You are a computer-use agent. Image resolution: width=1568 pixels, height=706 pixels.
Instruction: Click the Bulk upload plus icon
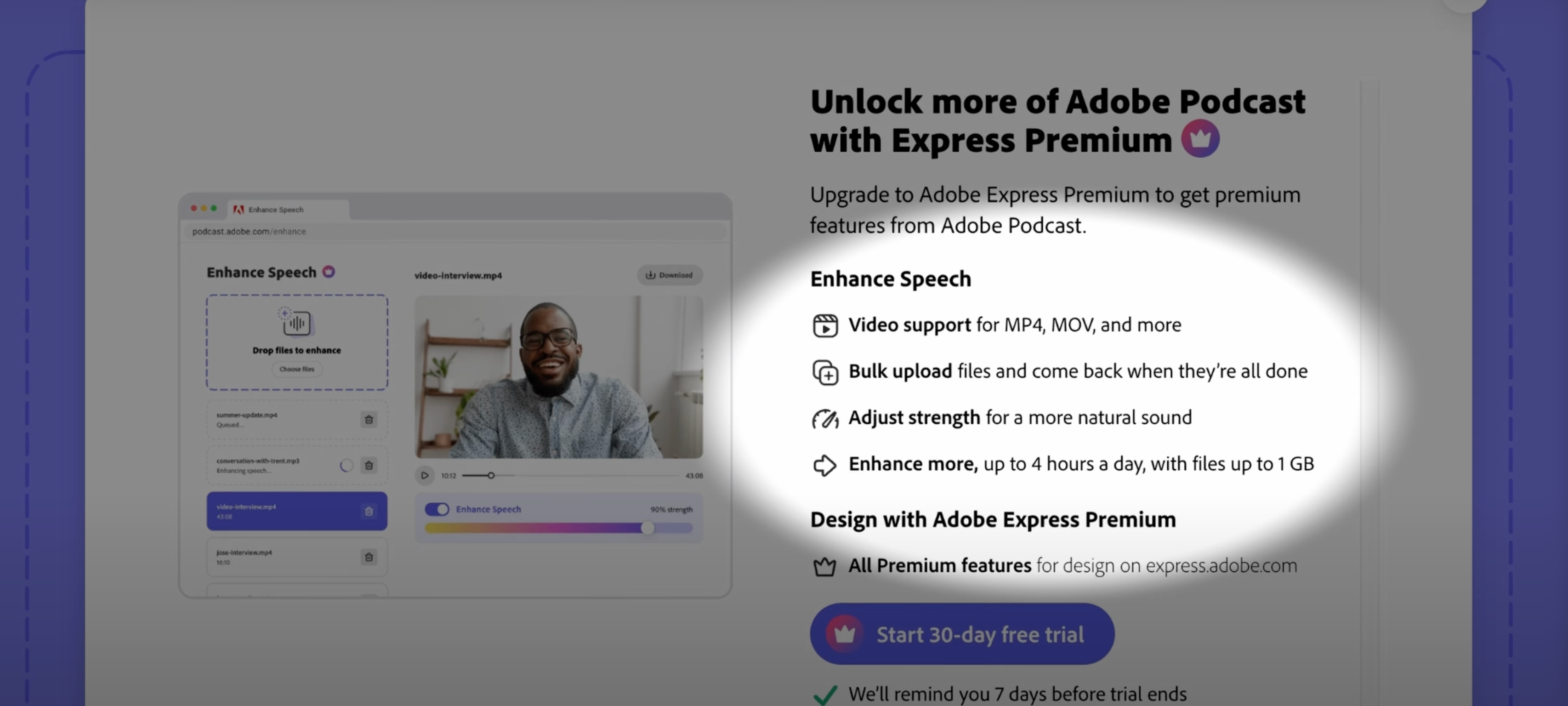pyautogui.click(x=825, y=372)
